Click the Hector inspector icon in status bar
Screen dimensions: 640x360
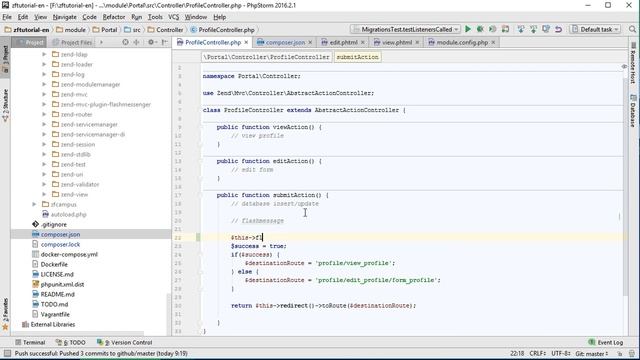[x=632, y=353]
